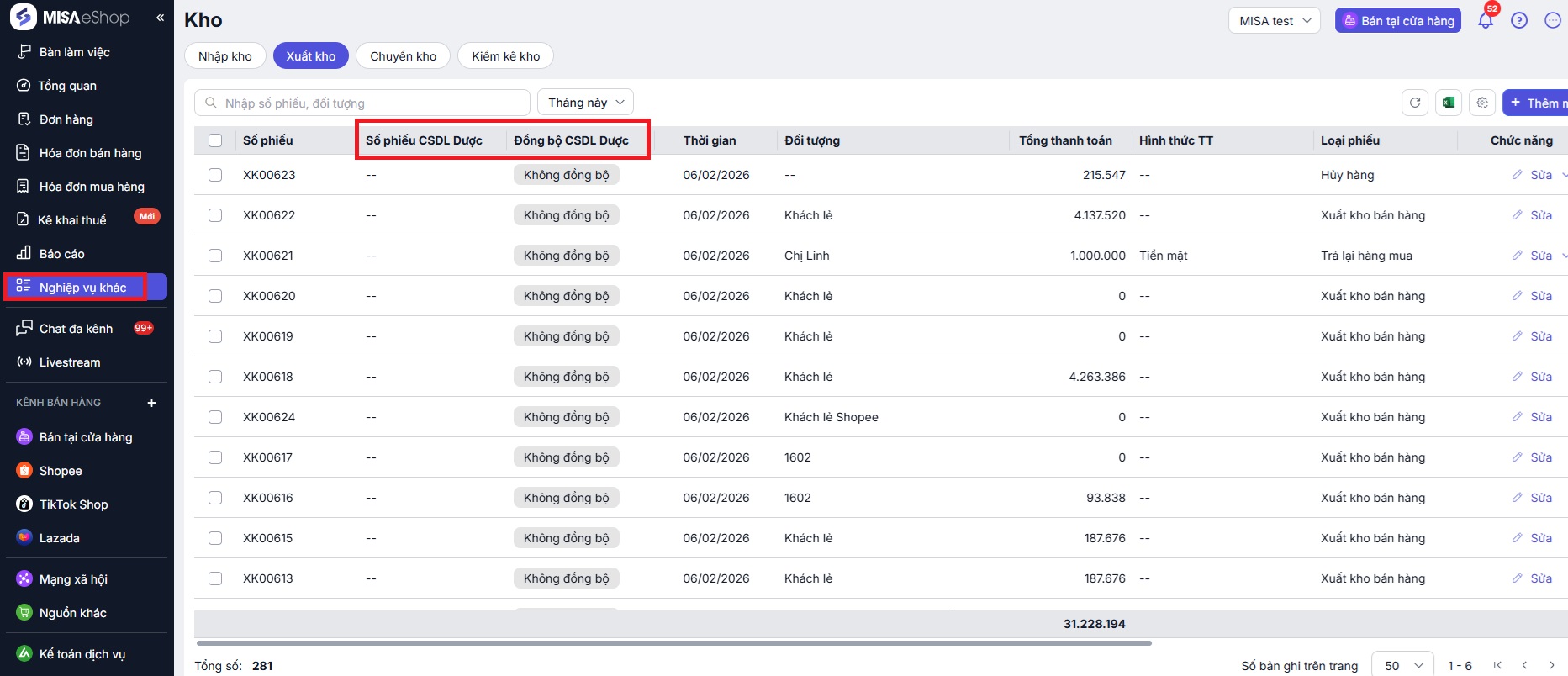This screenshot has width=1568, height=676.
Task: Expand Sửa options arrow for XK00621
Action: coord(1564,256)
